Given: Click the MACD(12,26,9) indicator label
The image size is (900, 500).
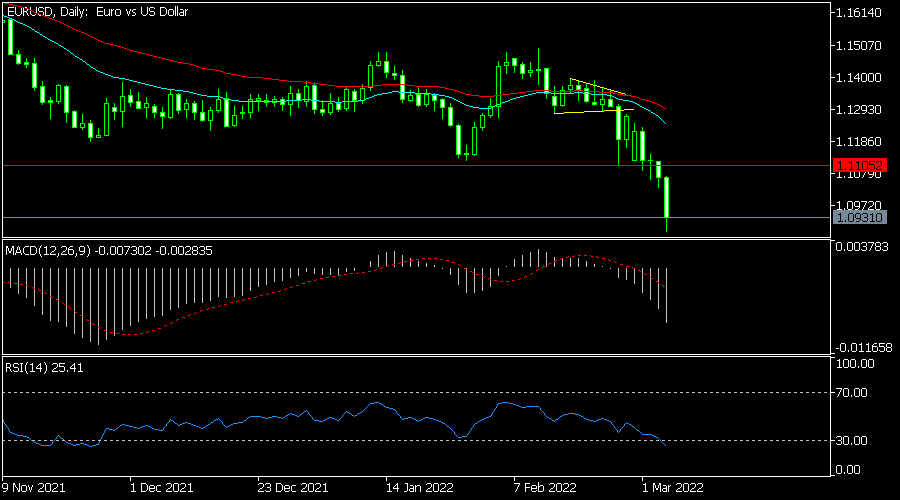Looking at the screenshot, I should [x=109, y=251].
